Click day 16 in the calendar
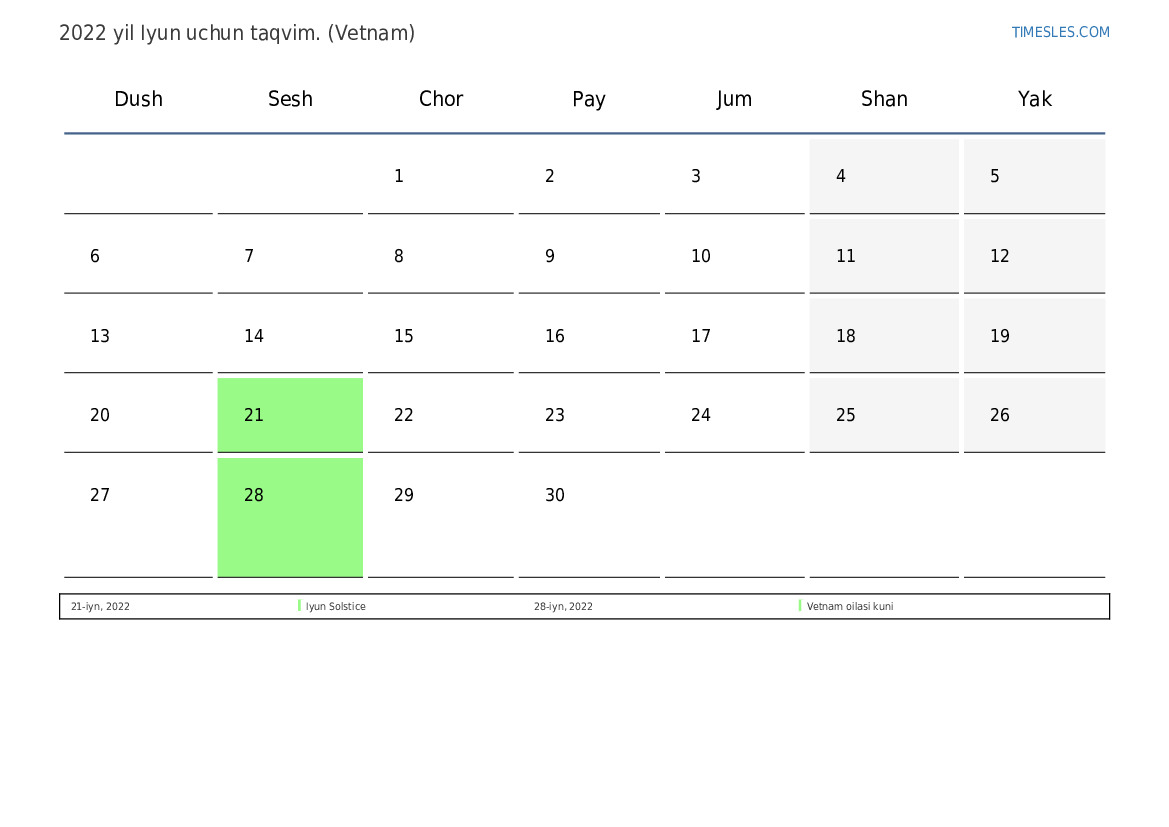This screenshot has width=1169, height=827. (x=589, y=336)
